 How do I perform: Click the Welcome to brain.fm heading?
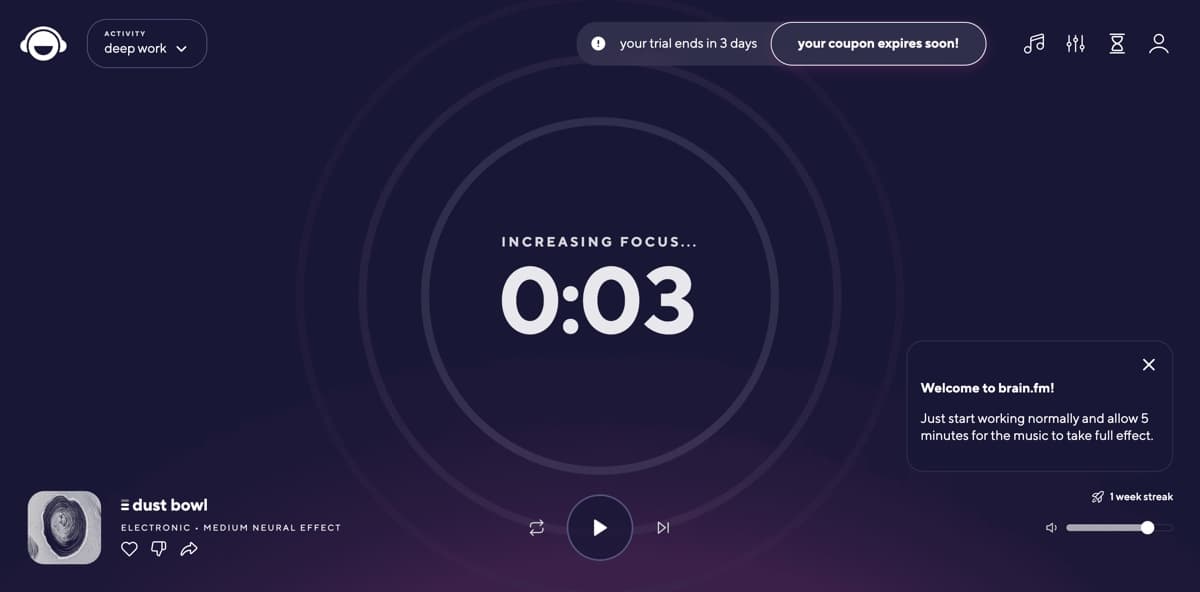(987, 388)
